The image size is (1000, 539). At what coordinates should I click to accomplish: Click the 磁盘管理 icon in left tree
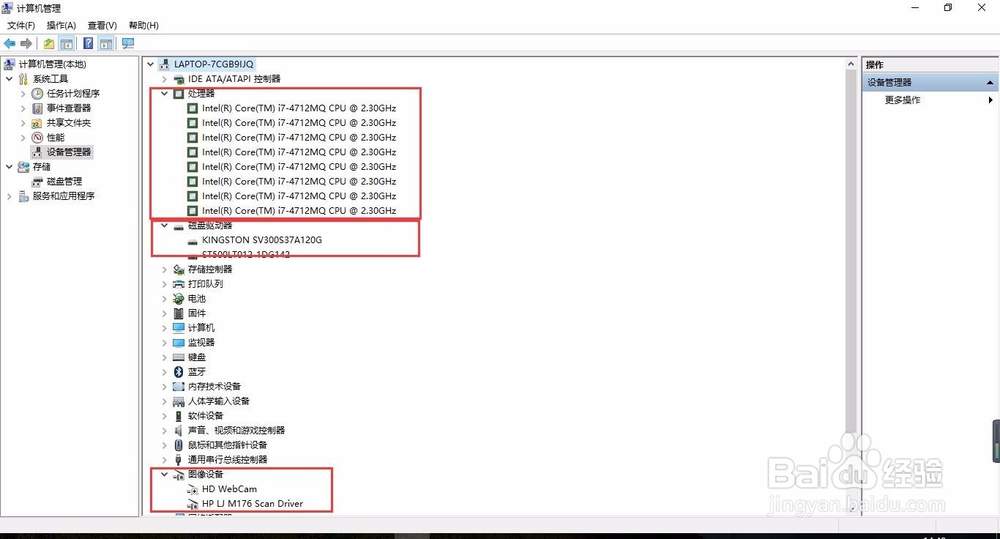(38, 181)
